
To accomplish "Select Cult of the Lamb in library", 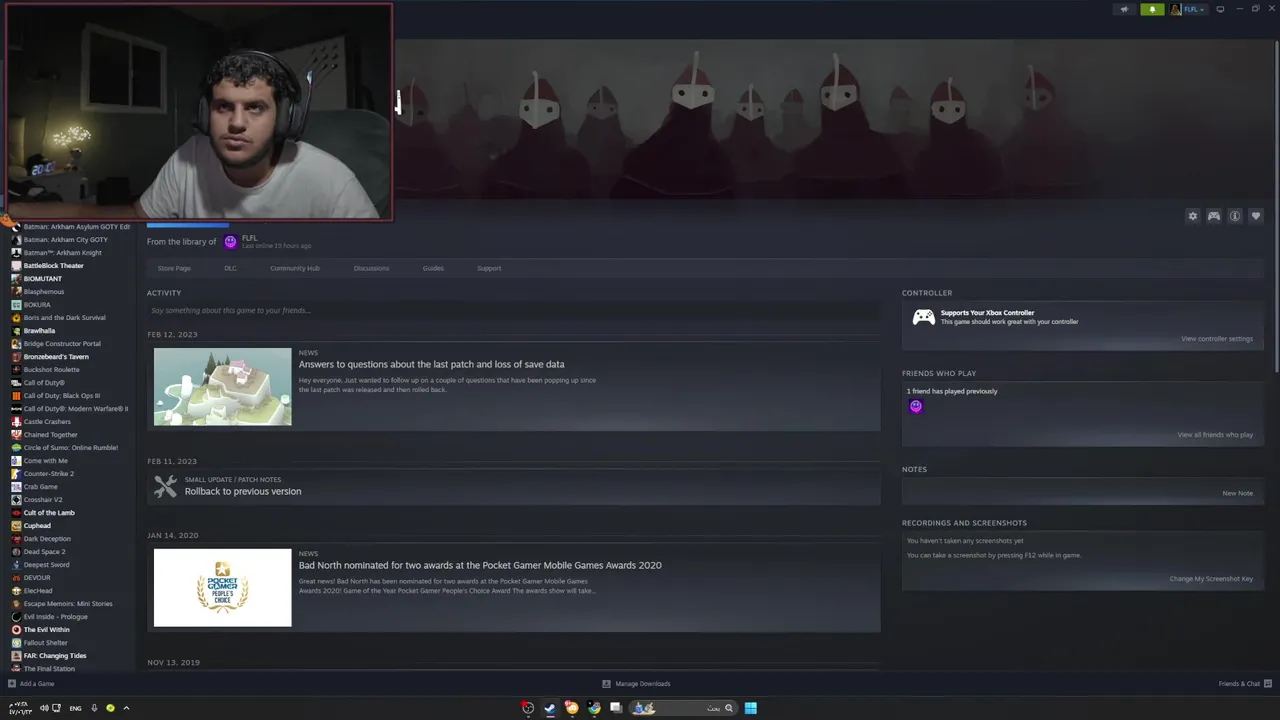I will [x=49, y=513].
